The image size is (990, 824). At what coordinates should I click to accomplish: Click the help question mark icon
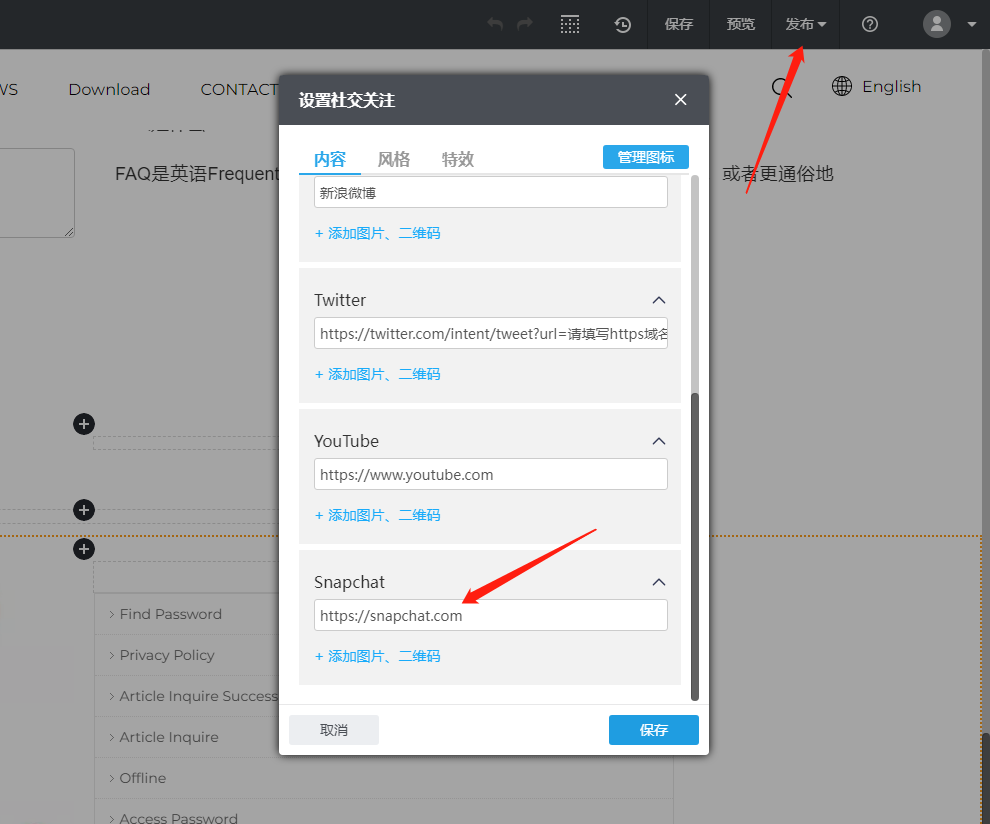coord(868,24)
